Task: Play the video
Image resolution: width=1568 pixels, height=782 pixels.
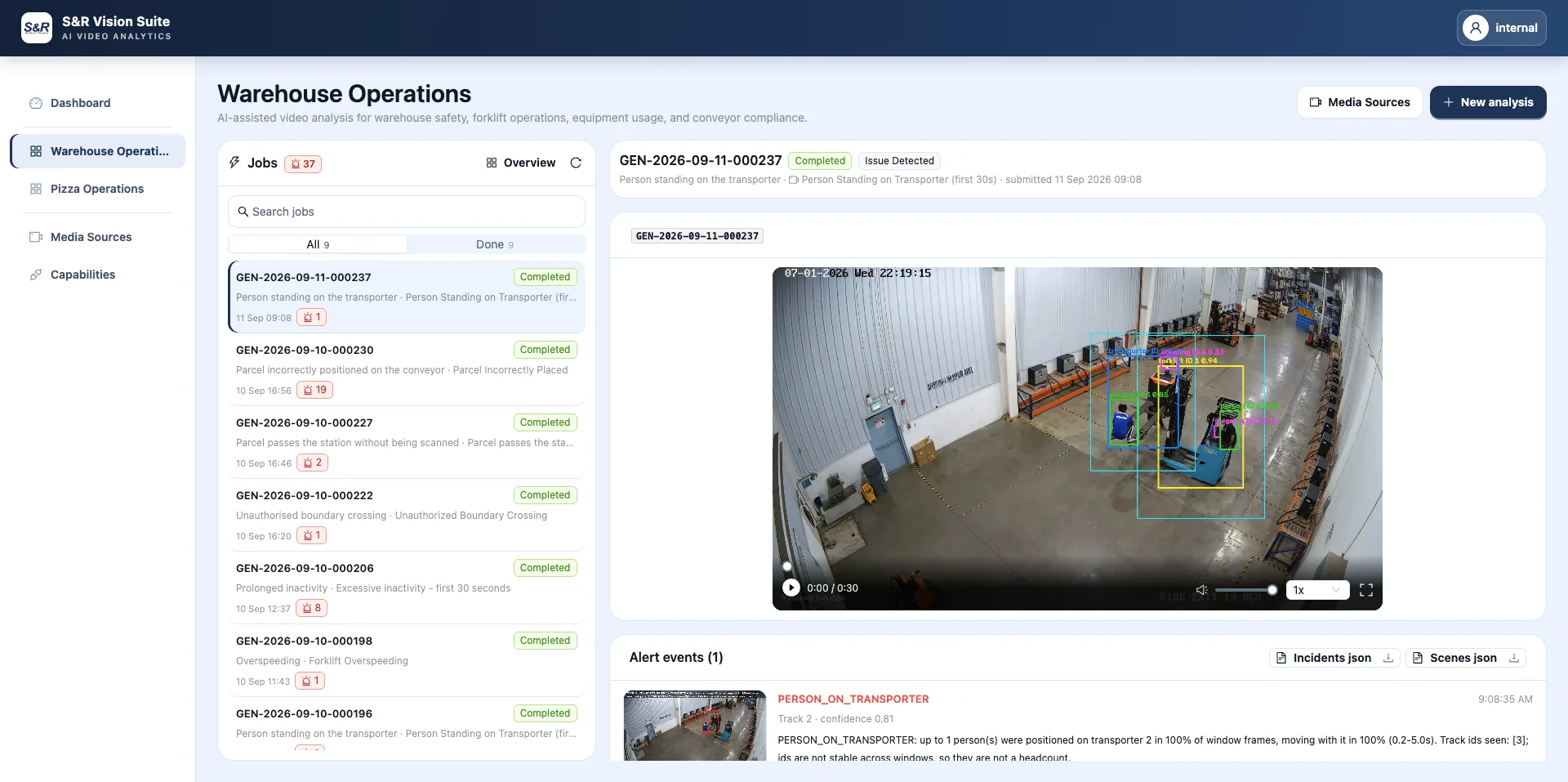Action: coord(791,588)
